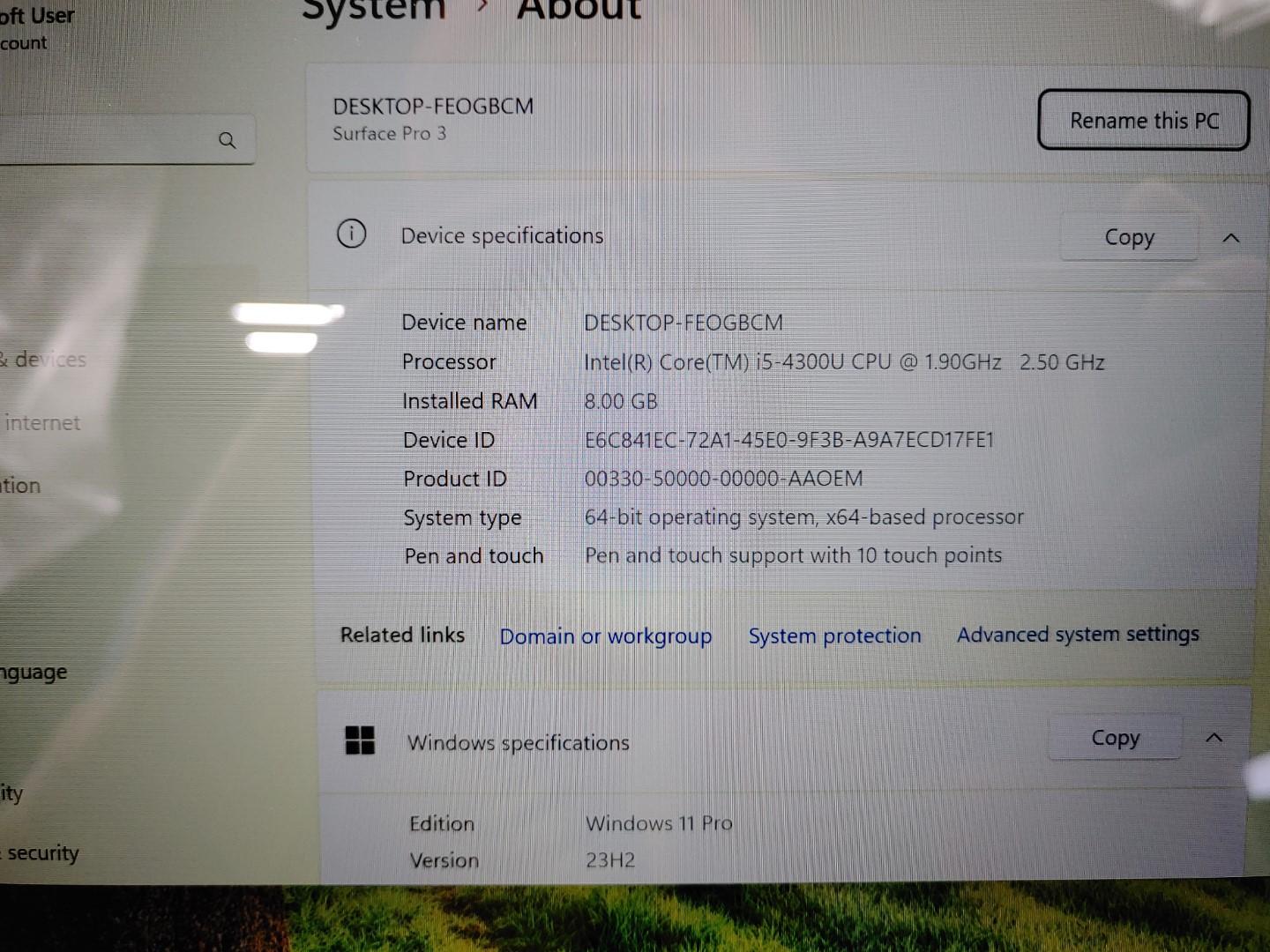Select the DESKTOP-FEOGBCM device name value

[684, 323]
